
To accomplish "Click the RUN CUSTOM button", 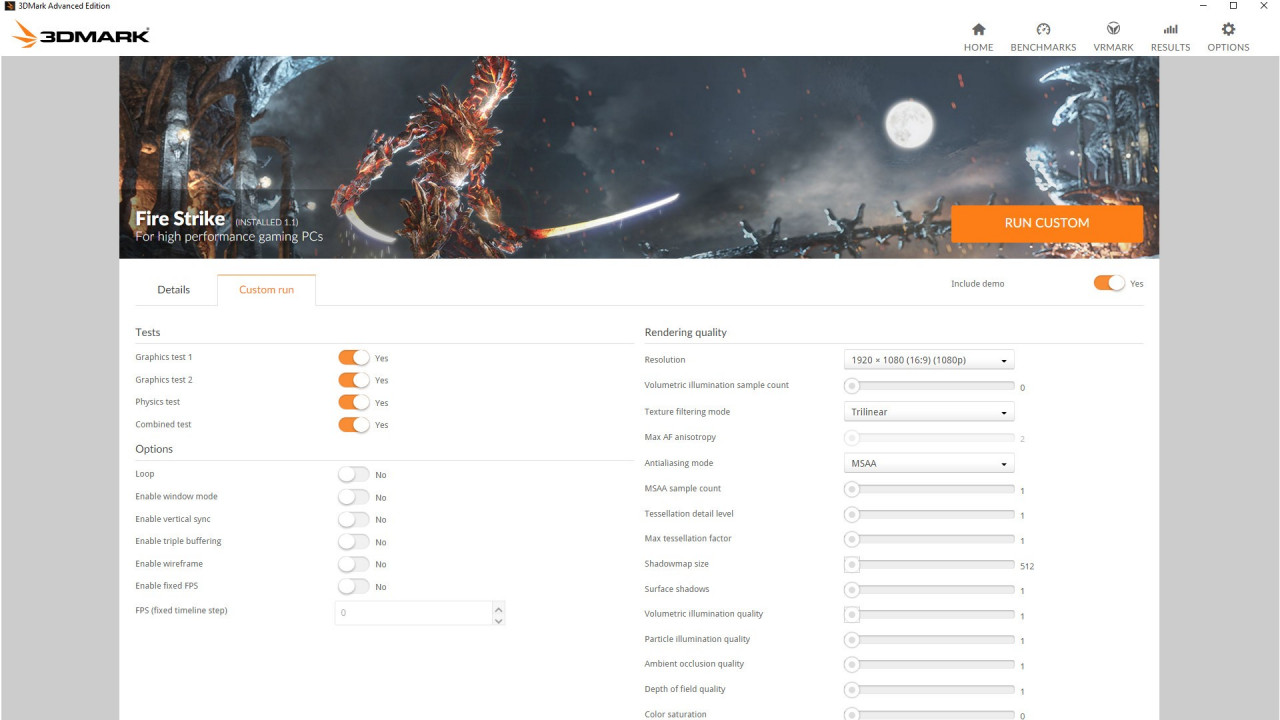I will [x=1047, y=223].
